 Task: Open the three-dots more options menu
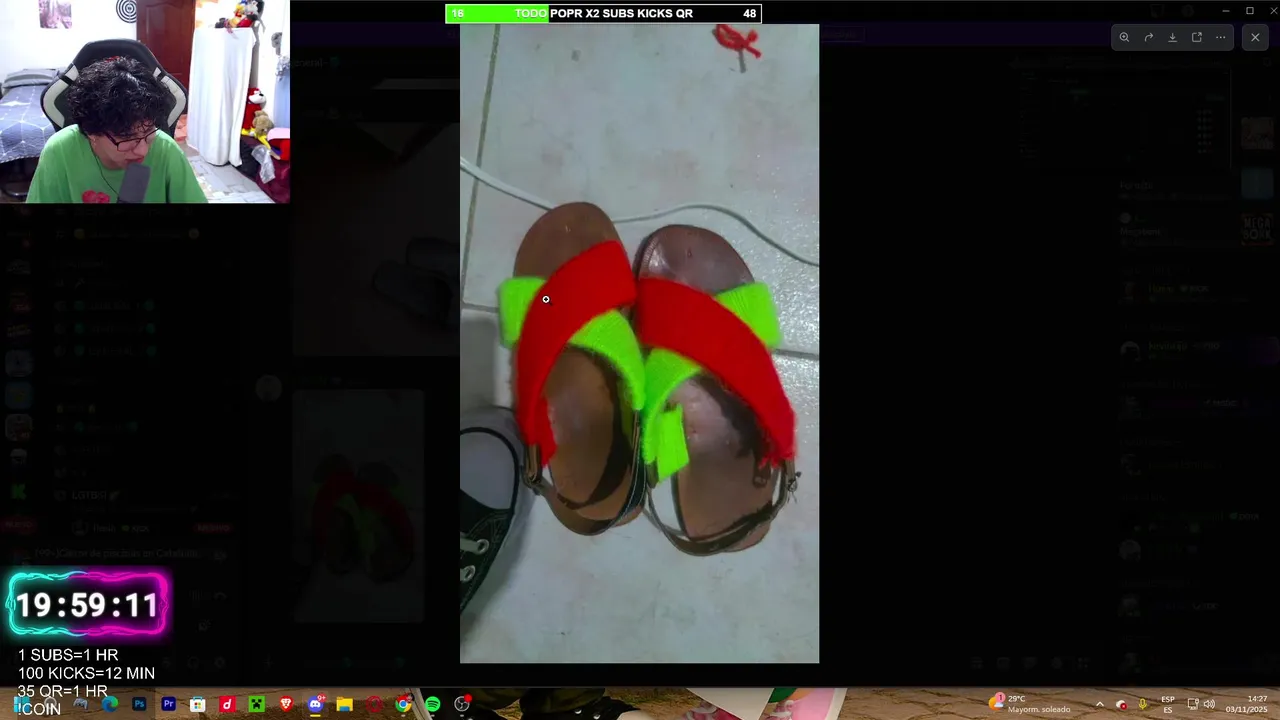[1221, 37]
